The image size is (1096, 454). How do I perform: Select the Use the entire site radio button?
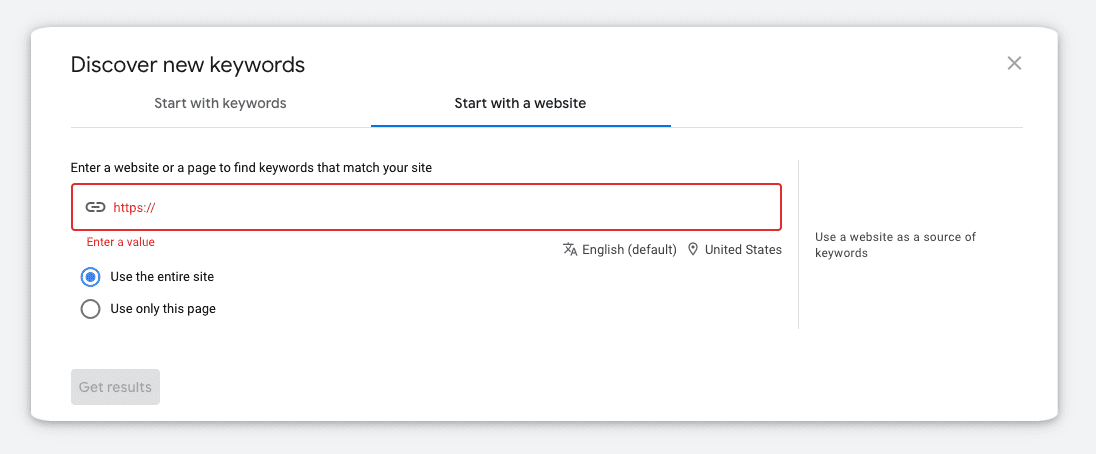90,277
